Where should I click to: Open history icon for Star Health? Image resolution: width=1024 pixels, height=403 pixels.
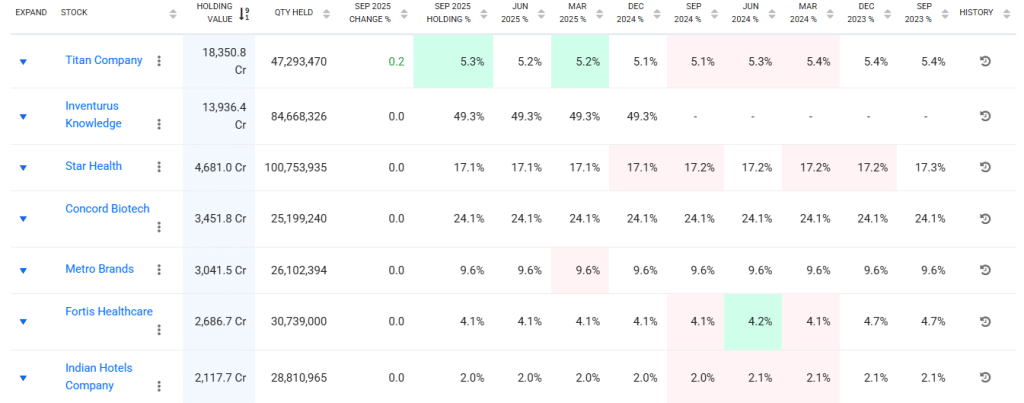(x=984, y=167)
